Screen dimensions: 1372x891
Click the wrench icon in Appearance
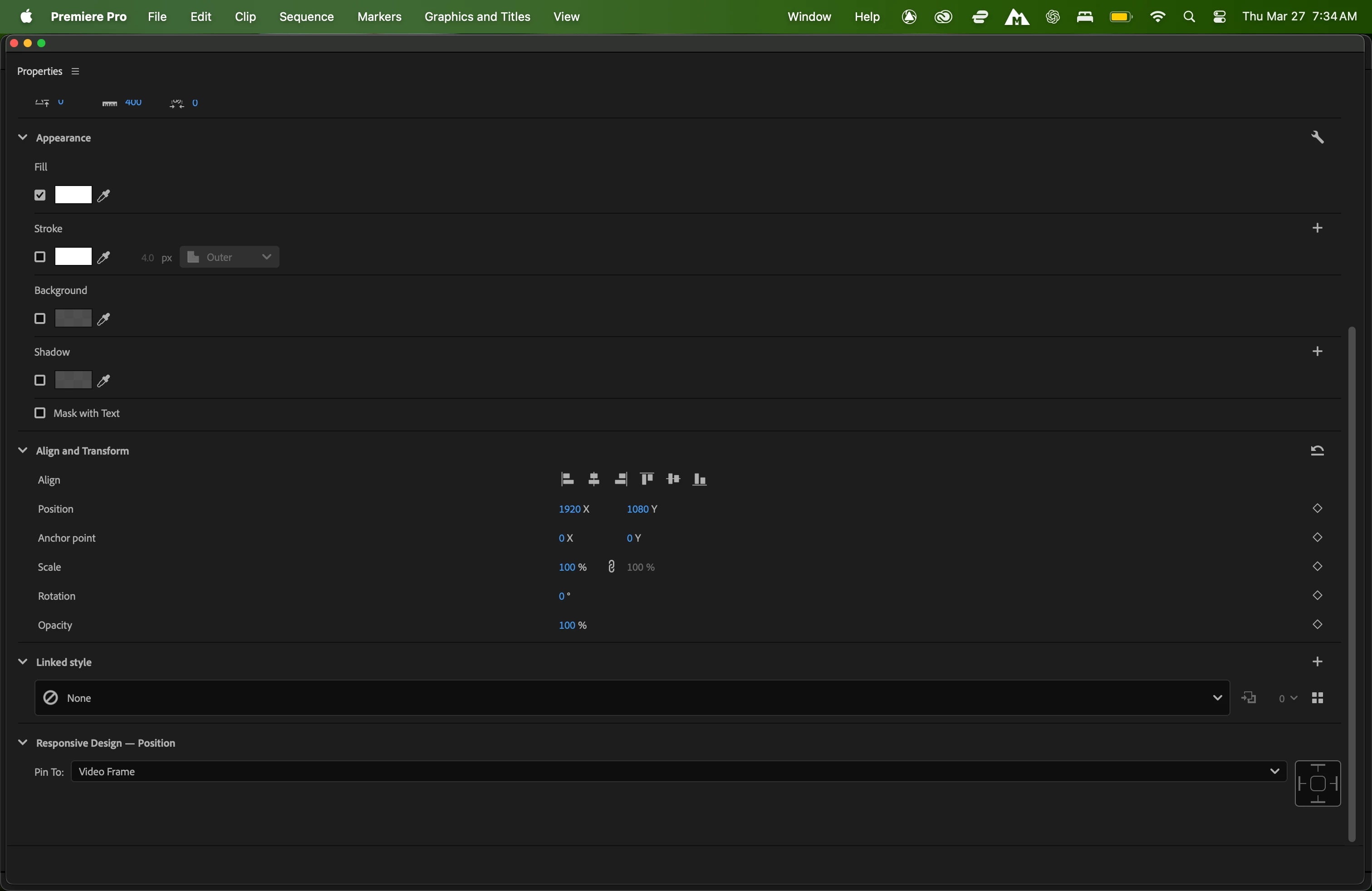tap(1318, 138)
